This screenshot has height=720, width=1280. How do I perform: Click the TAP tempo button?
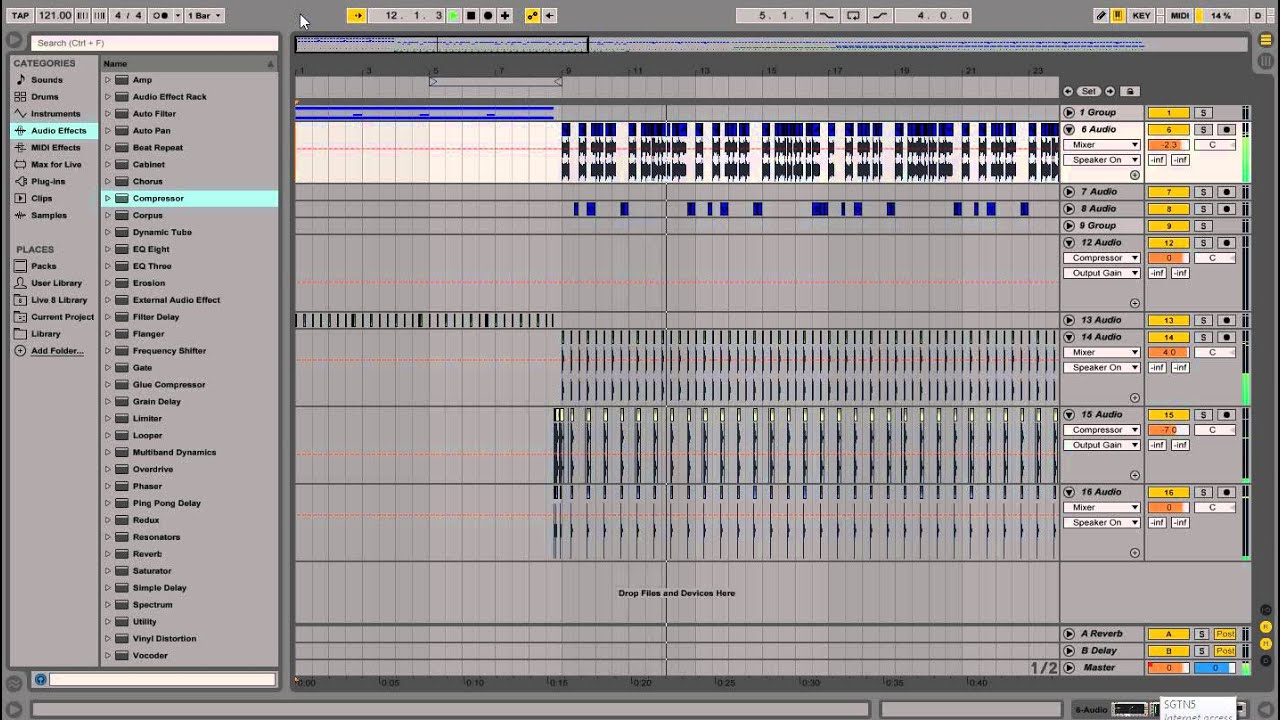pyautogui.click(x=20, y=15)
